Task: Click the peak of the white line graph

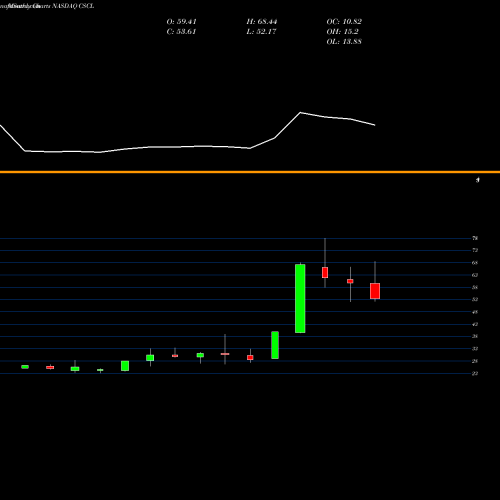Action: (300, 113)
